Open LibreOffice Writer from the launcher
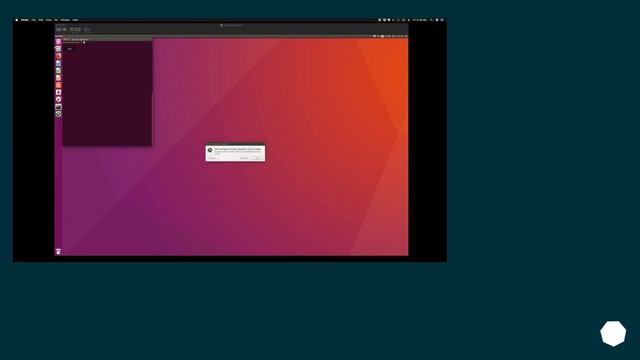 [x=58, y=63]
